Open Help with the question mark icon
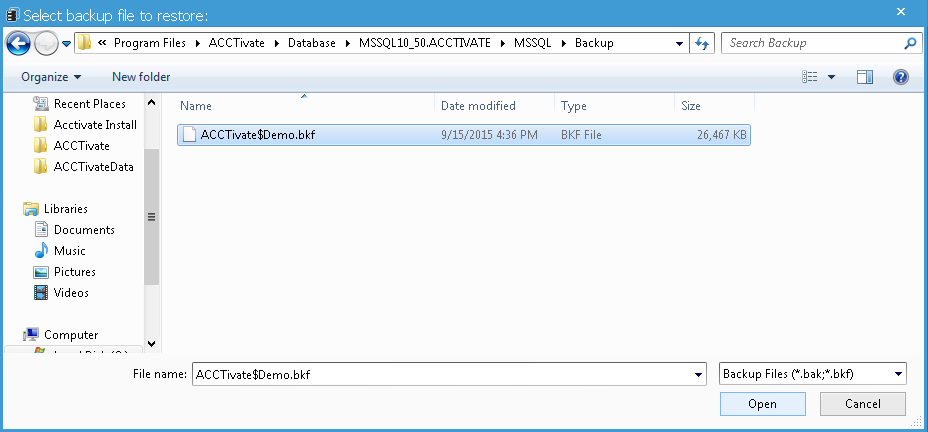Image resolution: width=928 pixels, height=432 pixels. [900, 77]
